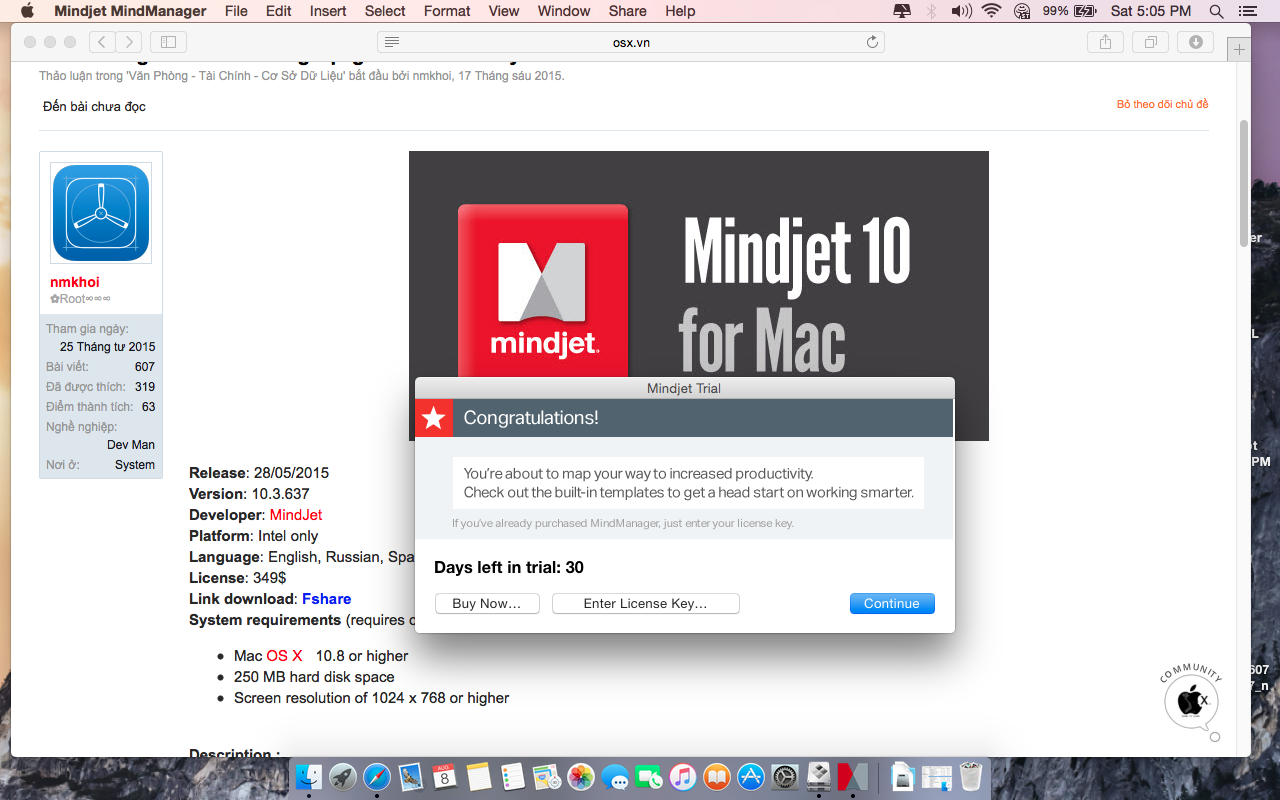Open the Photos app in the Dock
This screenshot has width=1280, height=800.
point(580,776)
